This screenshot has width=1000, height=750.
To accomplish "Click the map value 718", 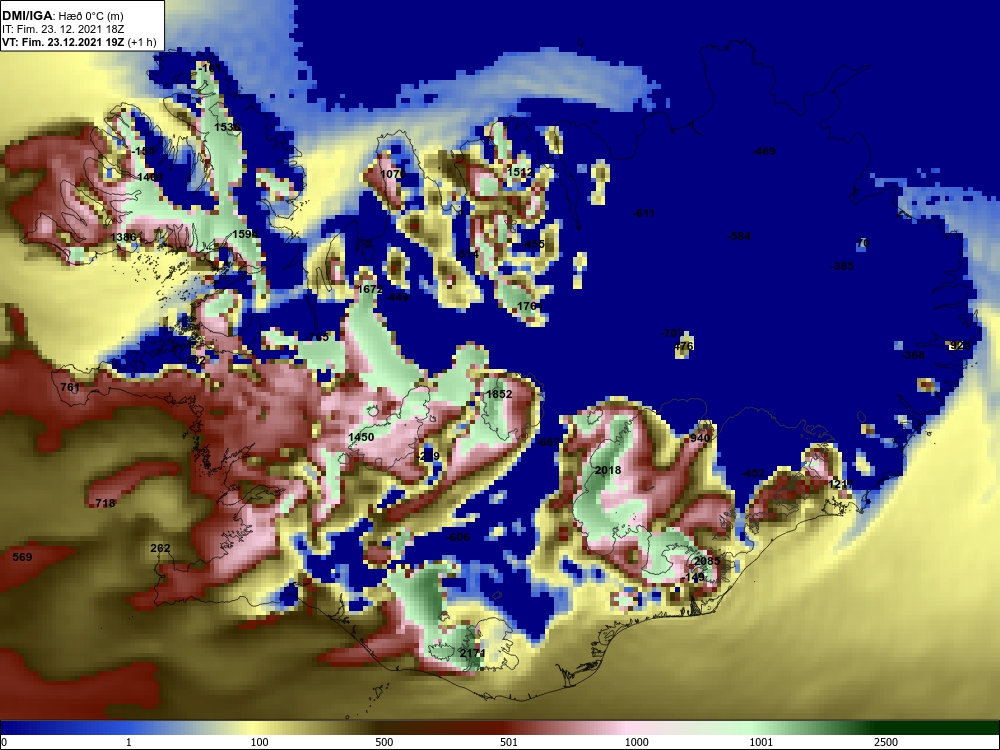I will click(105, 503).
